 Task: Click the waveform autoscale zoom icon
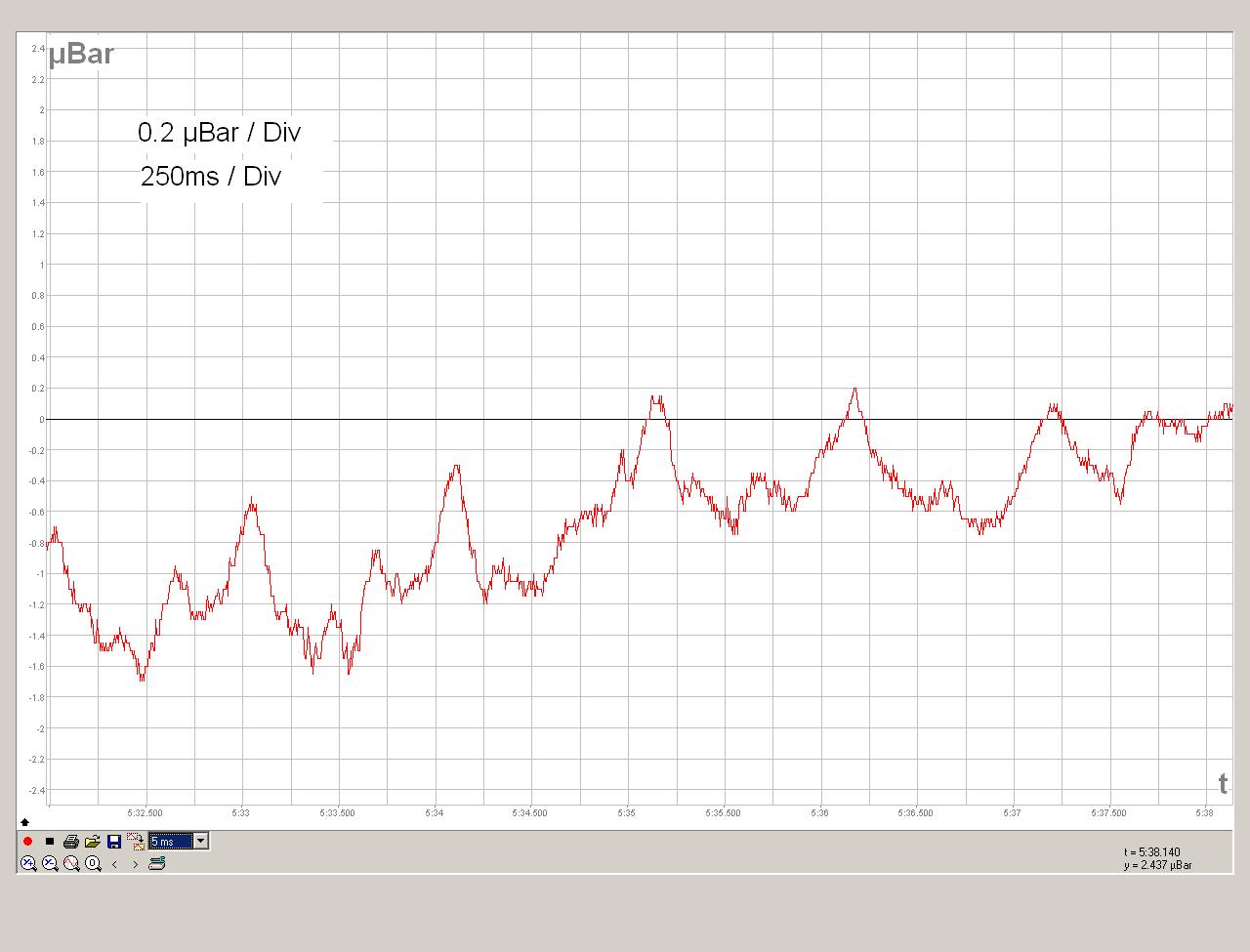71,863
